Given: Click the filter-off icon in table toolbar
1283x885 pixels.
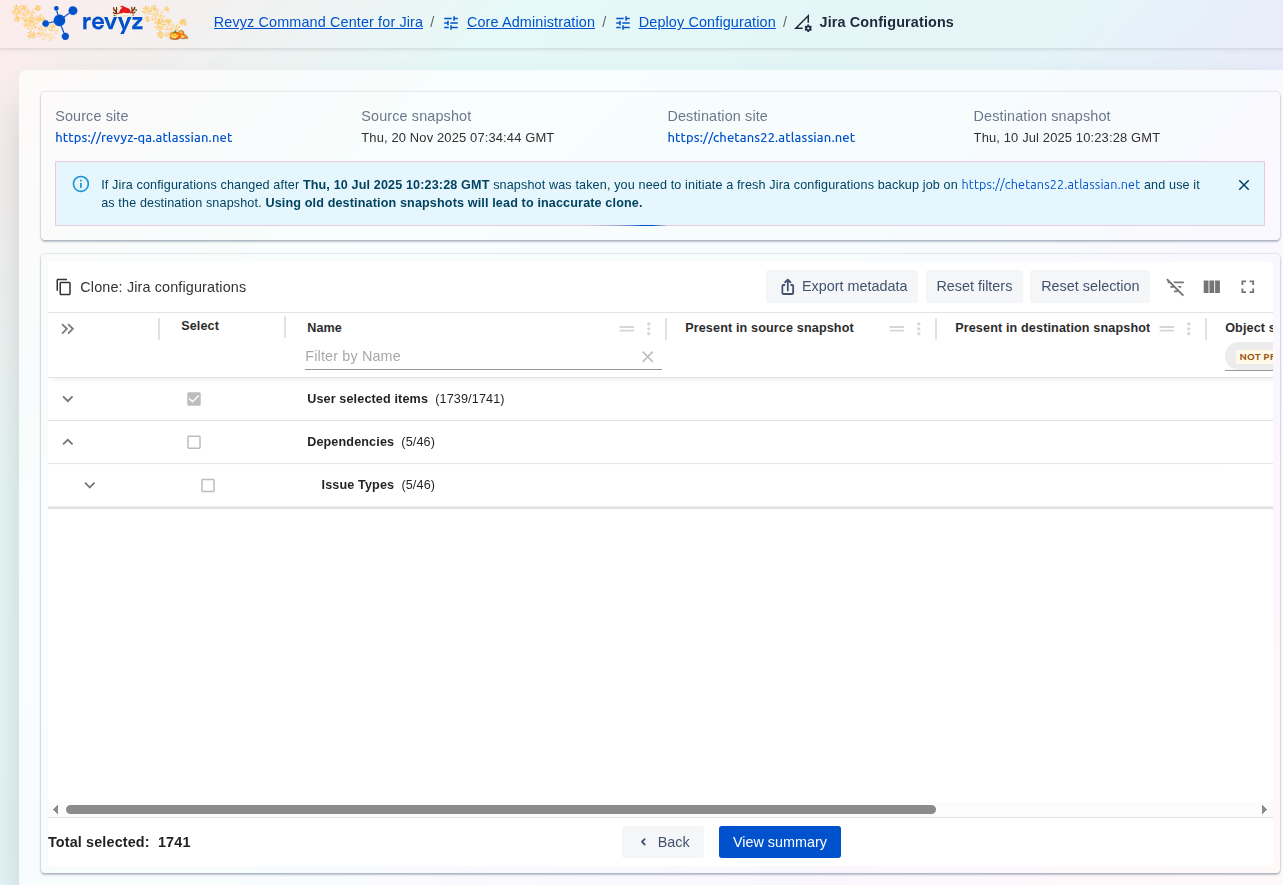Looking at the screenshot, I should point(1175,287).
